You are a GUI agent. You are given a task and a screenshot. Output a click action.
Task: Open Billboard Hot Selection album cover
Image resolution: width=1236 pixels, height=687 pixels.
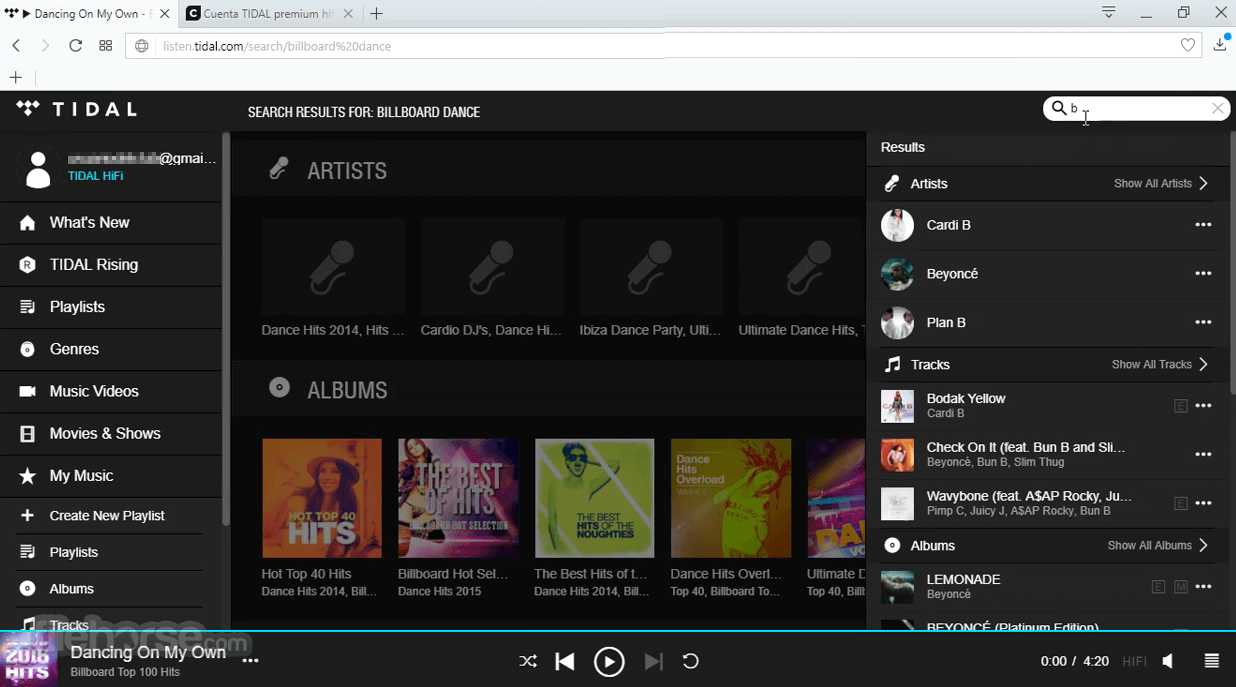click(x=458, y=498)
